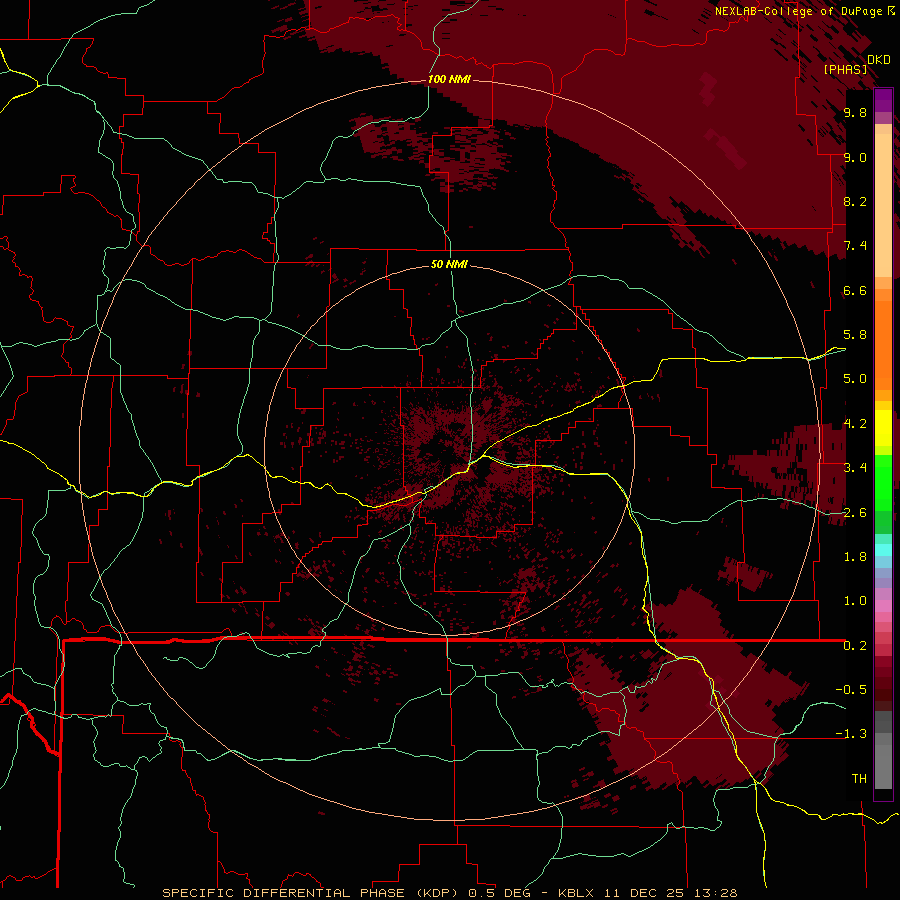Click the cyan segment of the color bar

(x=883, y=550)
